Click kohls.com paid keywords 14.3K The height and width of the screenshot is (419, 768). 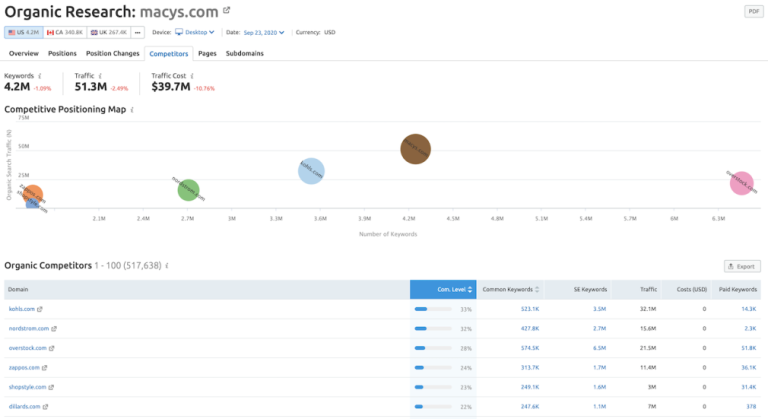click(748, 309)
